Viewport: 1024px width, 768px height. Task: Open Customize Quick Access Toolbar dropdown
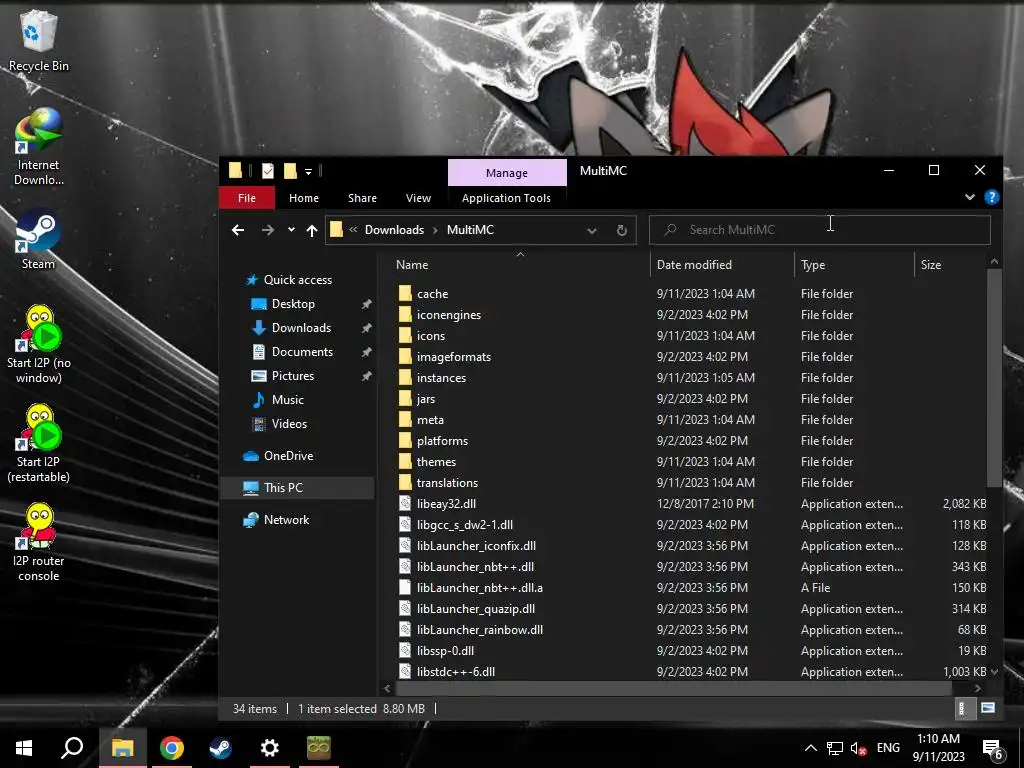coord(308,172)
